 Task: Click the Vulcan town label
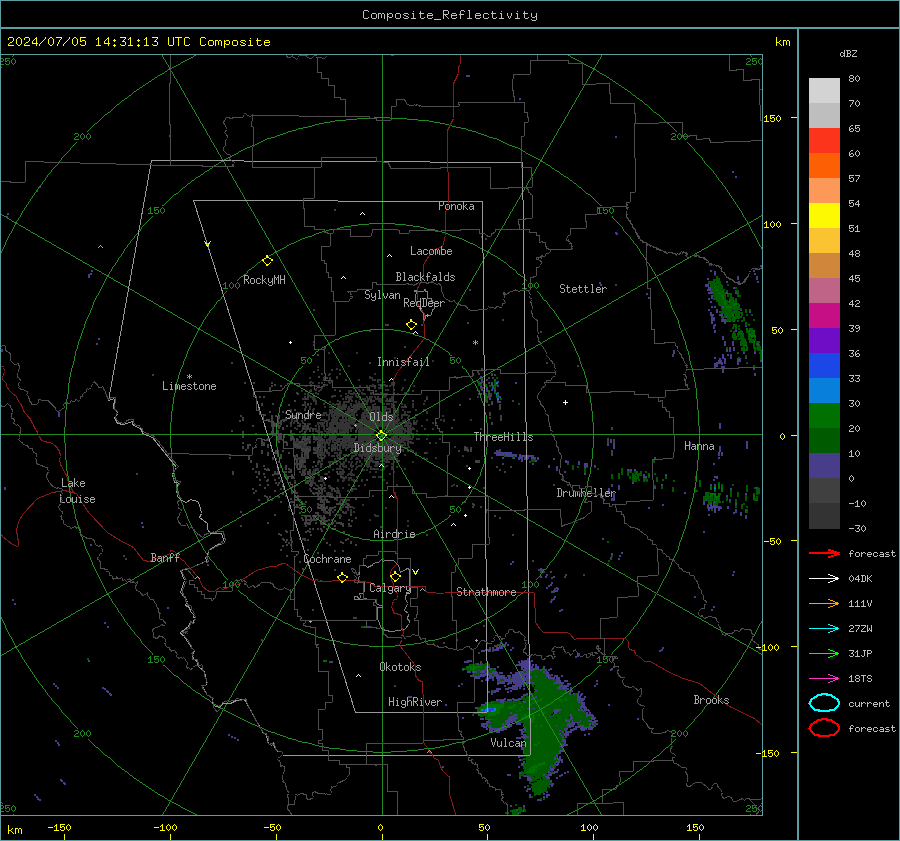point(508,743)
